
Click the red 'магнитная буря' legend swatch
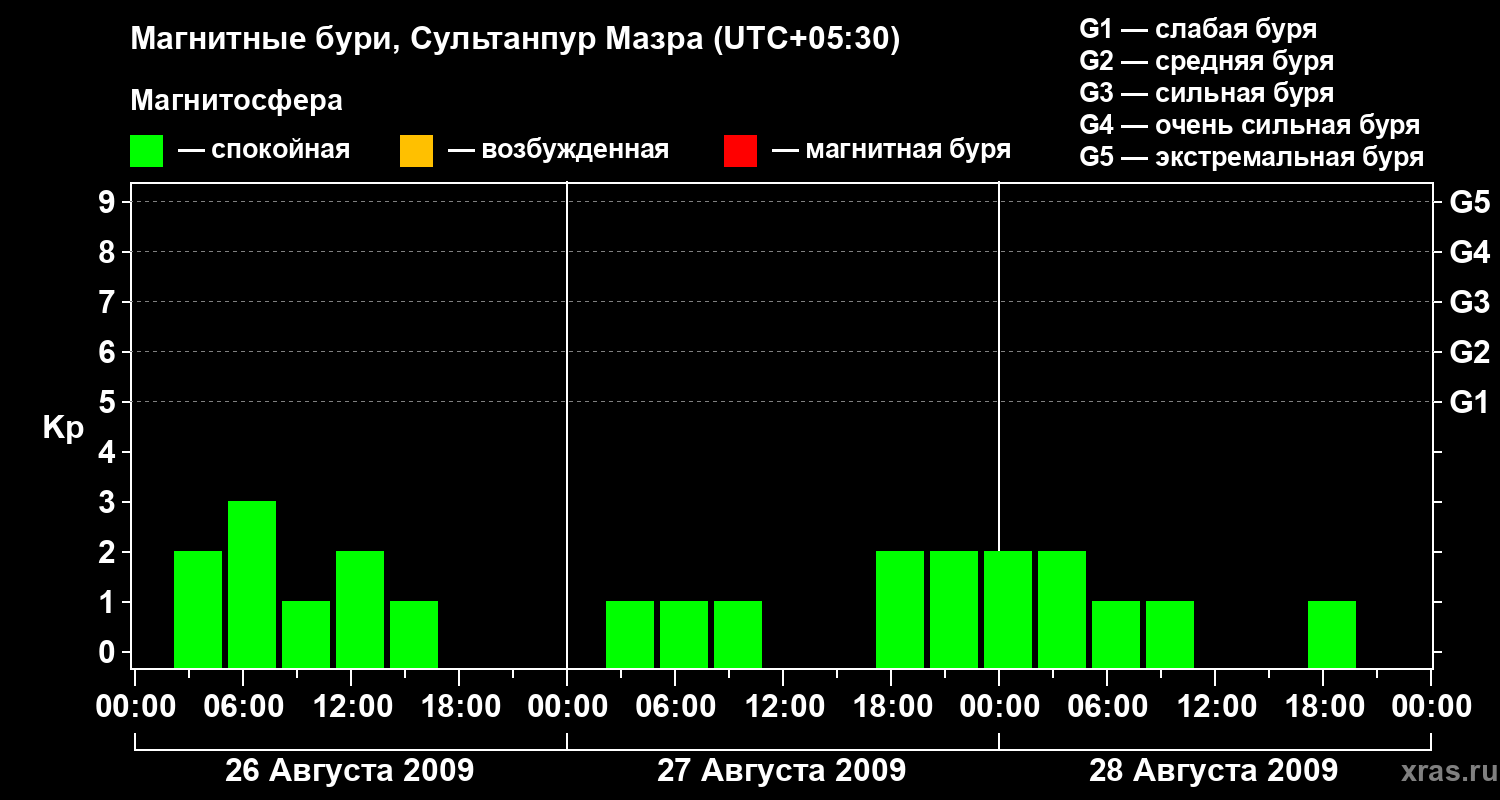tap(740, 151)
